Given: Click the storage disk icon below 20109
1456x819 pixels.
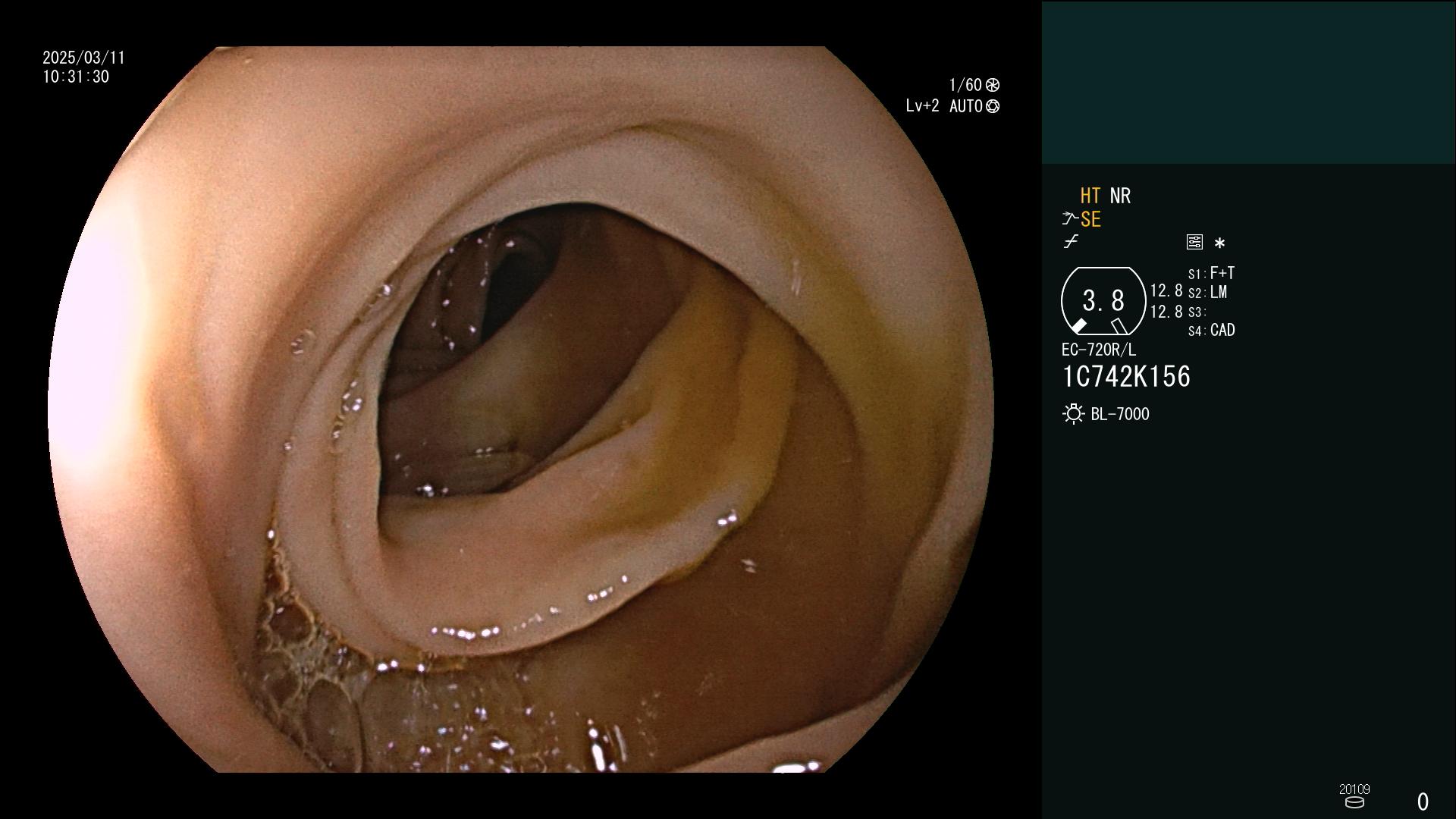Looking at the screenshot, I should pos(1354,802).
